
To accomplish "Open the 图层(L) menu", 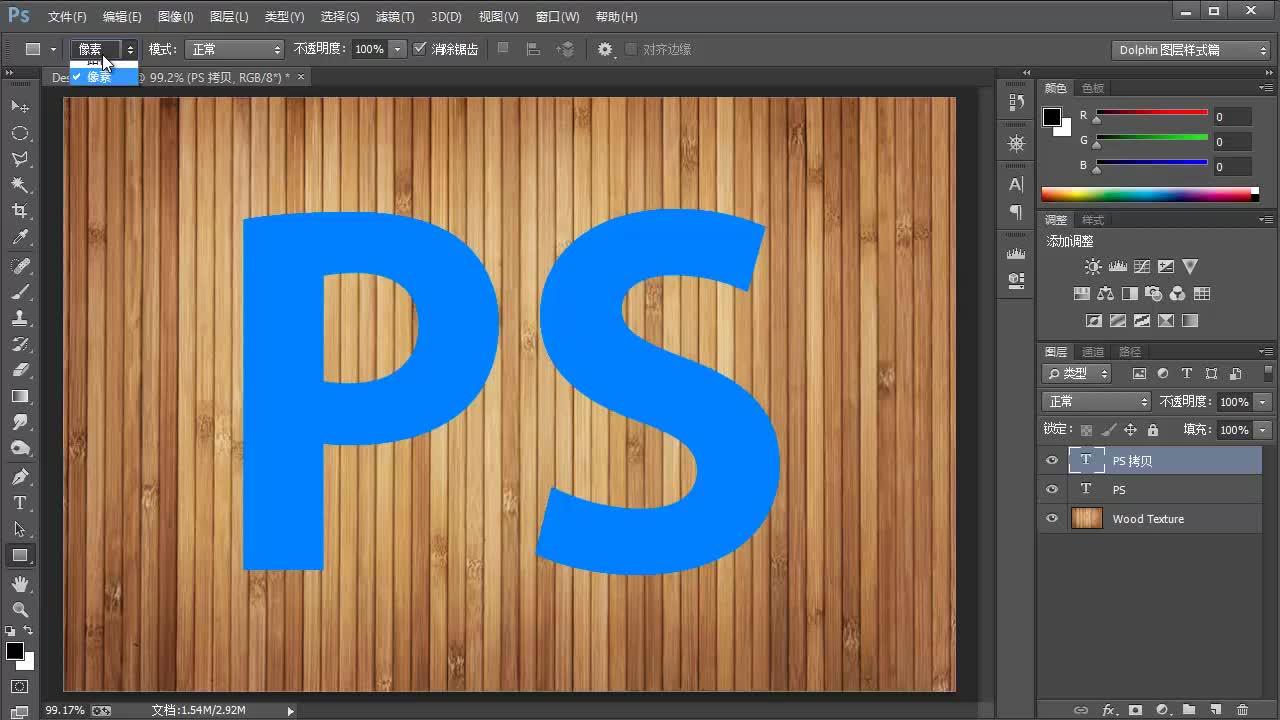I will 229,17.
